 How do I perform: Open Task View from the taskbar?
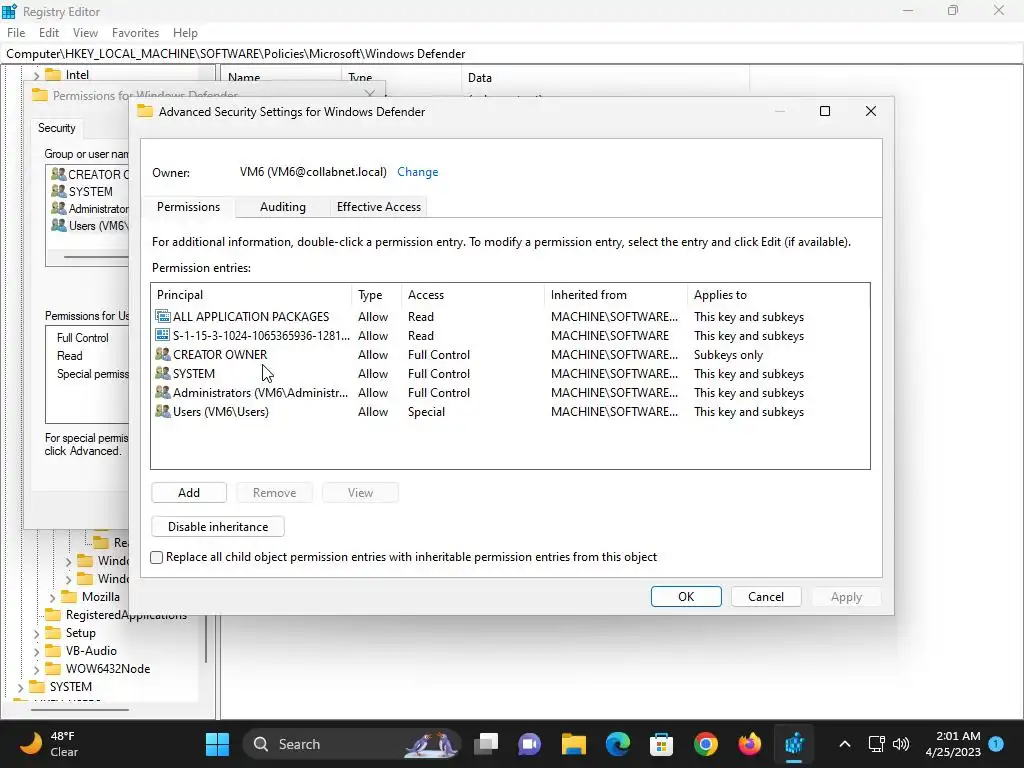coord(486,744)
